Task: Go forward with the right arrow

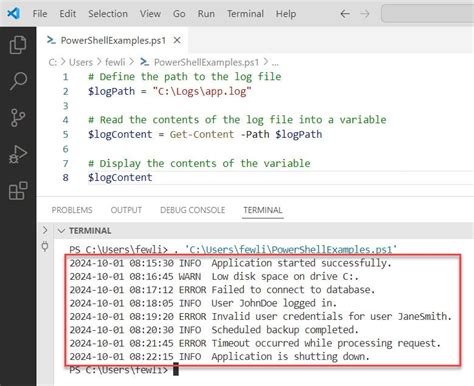Action: point(365,14)
